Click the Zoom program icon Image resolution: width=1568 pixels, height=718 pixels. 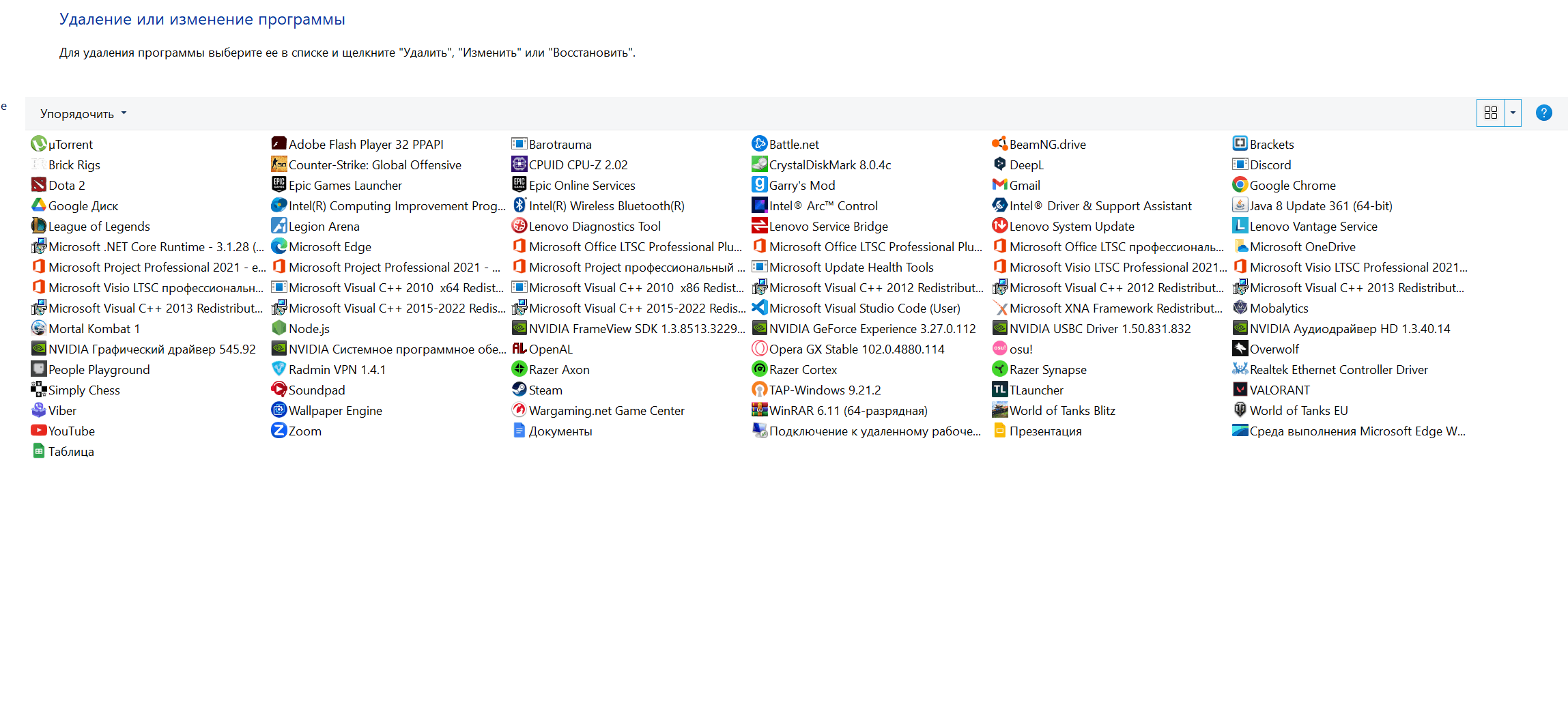click(x=279, y=431)
